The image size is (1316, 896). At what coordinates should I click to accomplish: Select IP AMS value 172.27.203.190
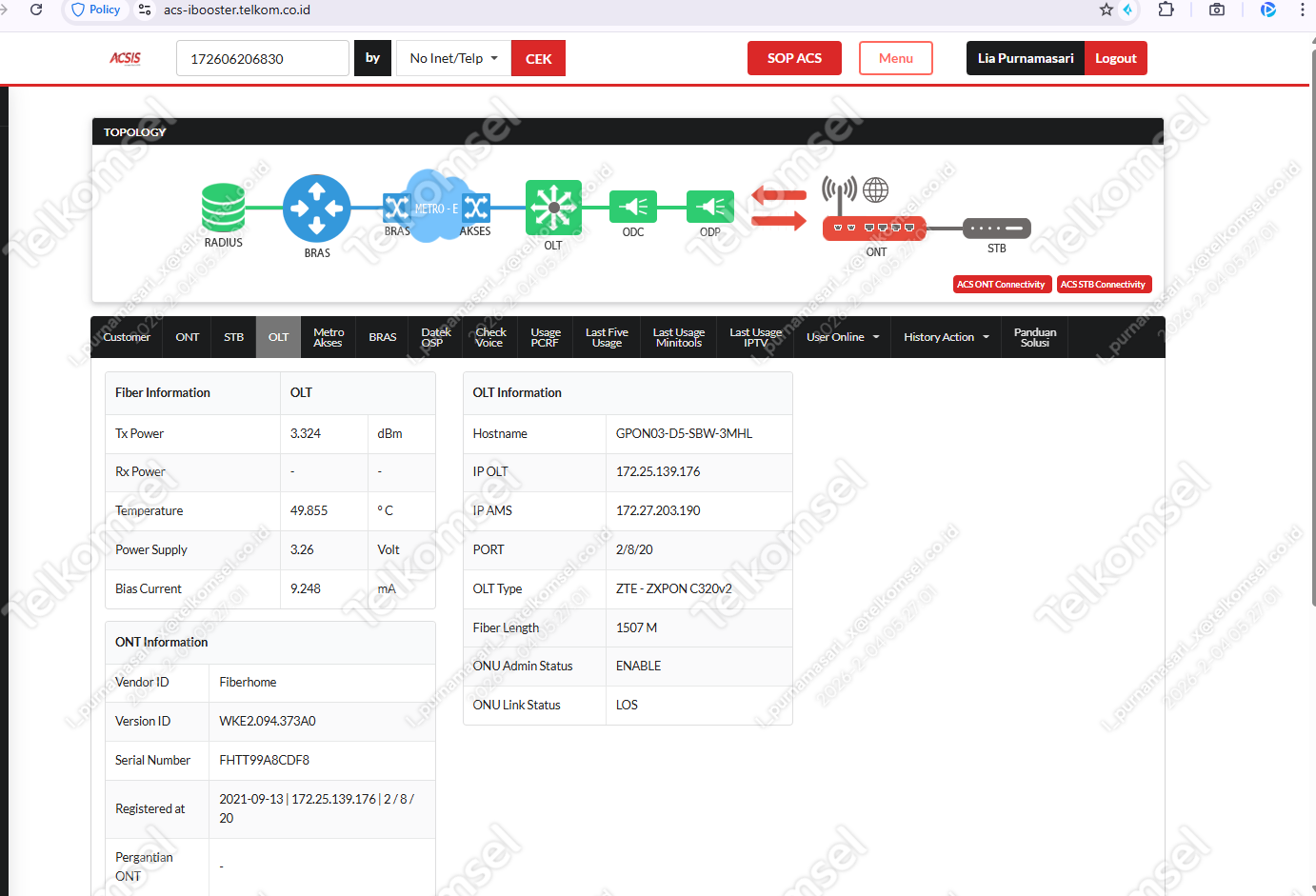[658, 510]
